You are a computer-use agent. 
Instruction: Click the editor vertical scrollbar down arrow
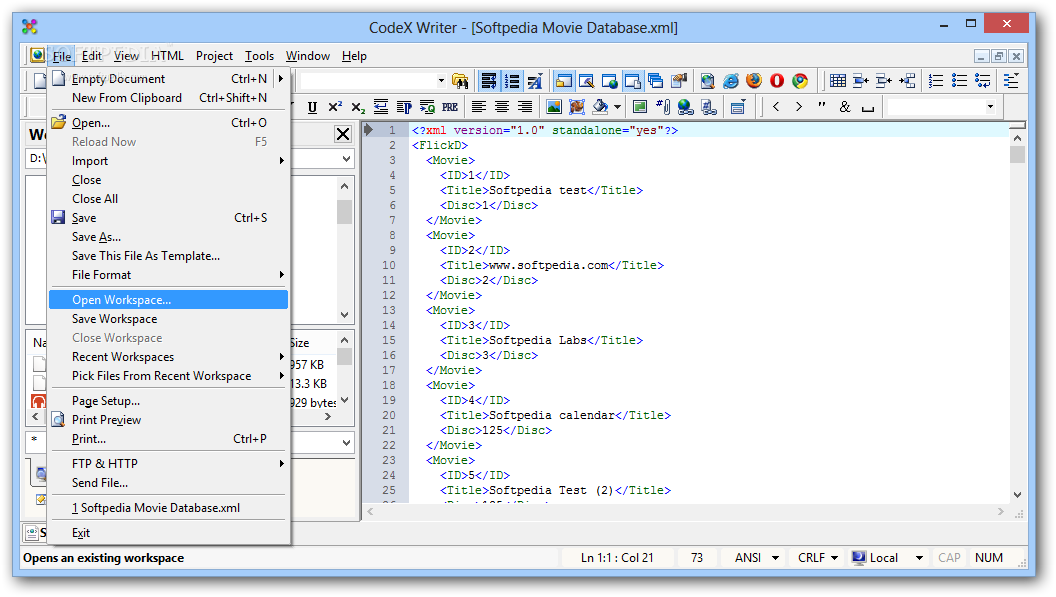1017,495
